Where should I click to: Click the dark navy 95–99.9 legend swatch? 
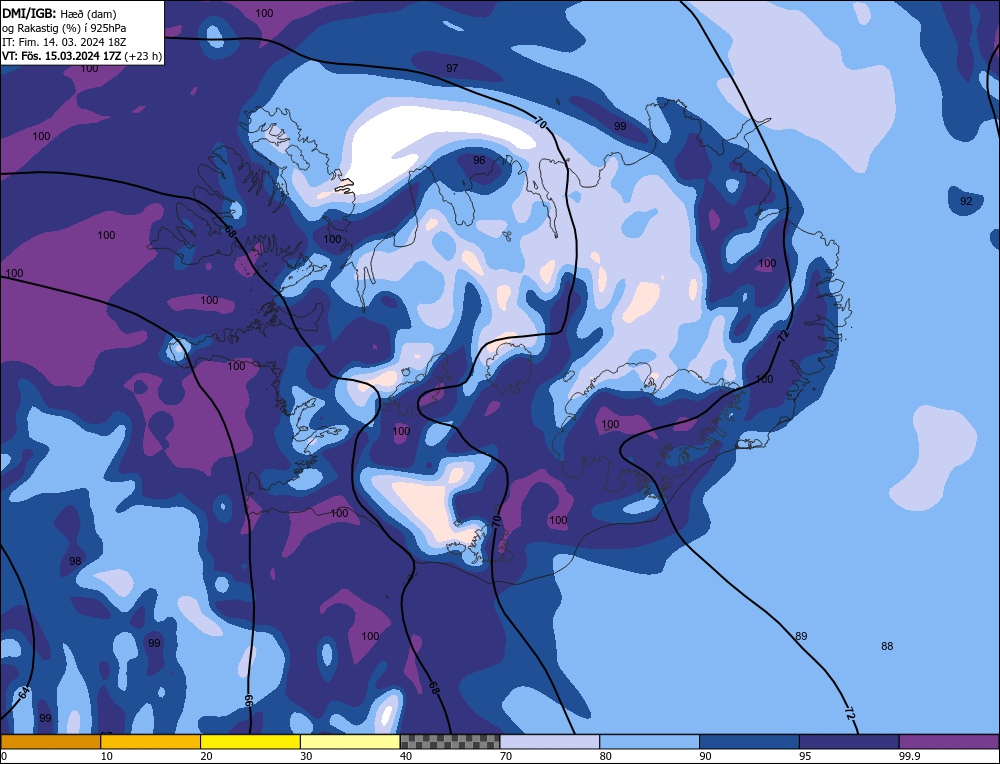pos(849,742)
